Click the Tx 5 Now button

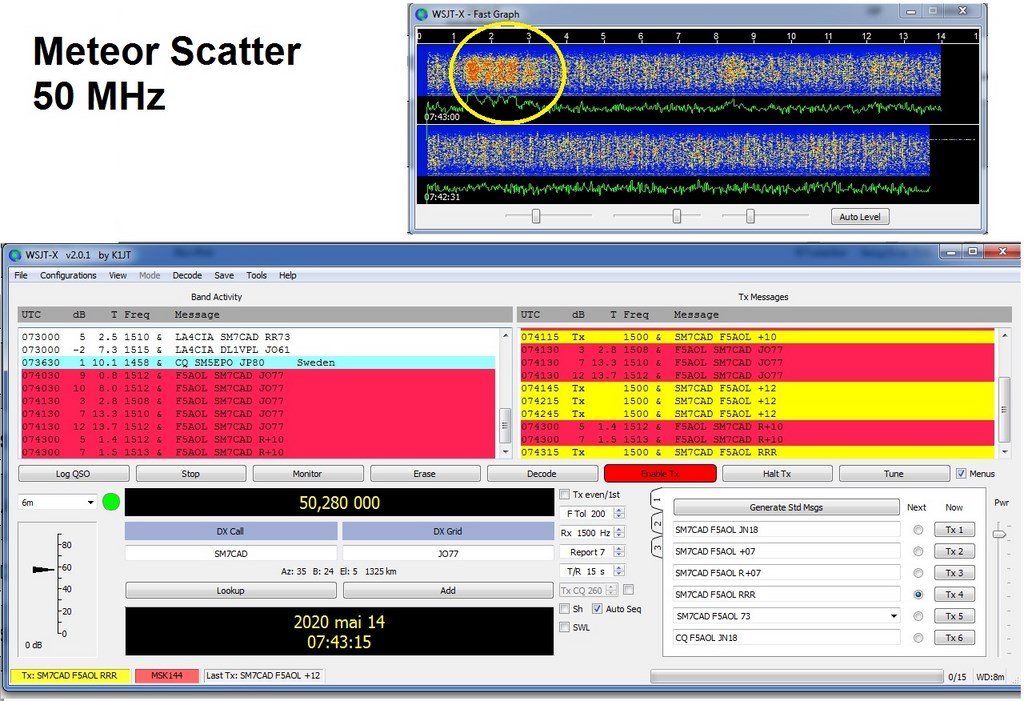pos(954,616)
